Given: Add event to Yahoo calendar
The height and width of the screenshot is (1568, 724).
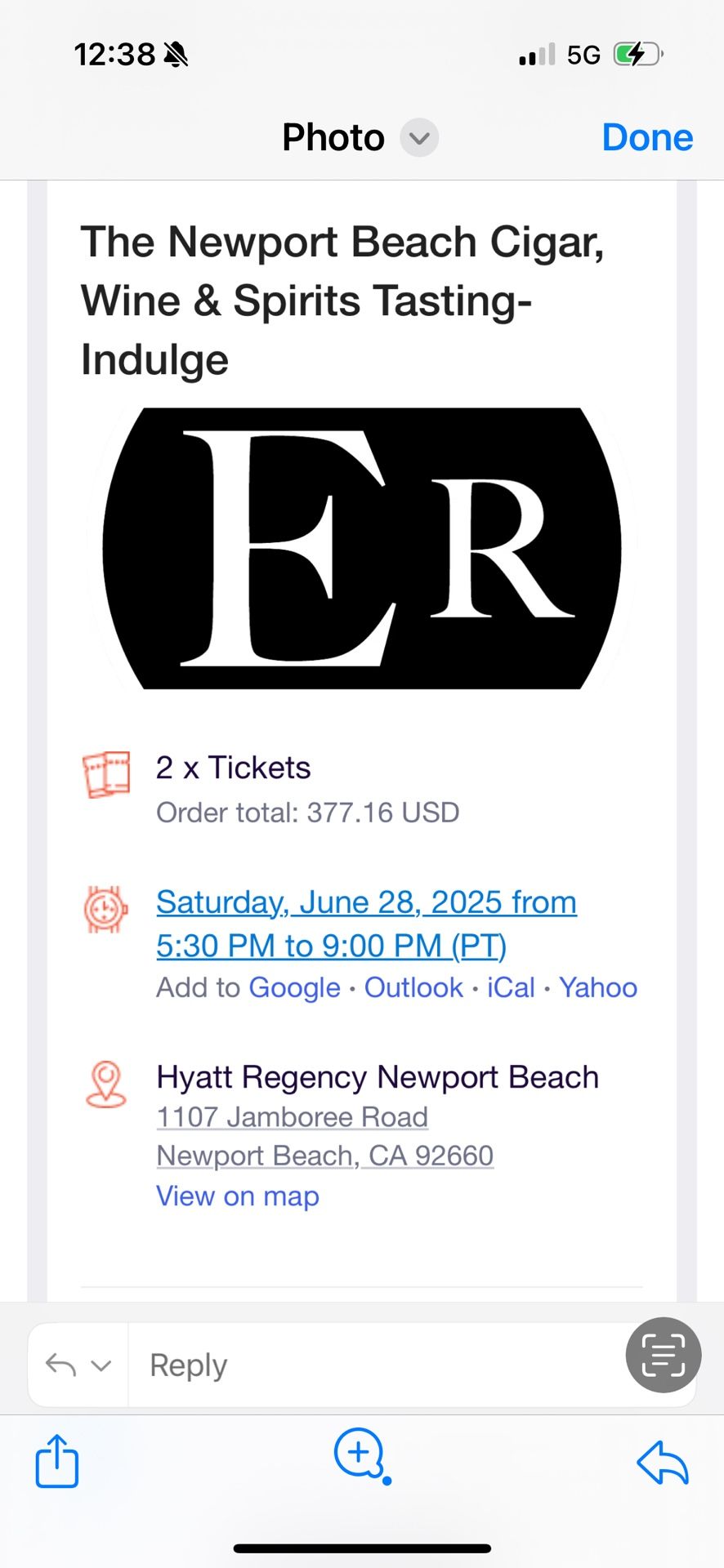Looking at the screenshot, I should click(598, 987).
